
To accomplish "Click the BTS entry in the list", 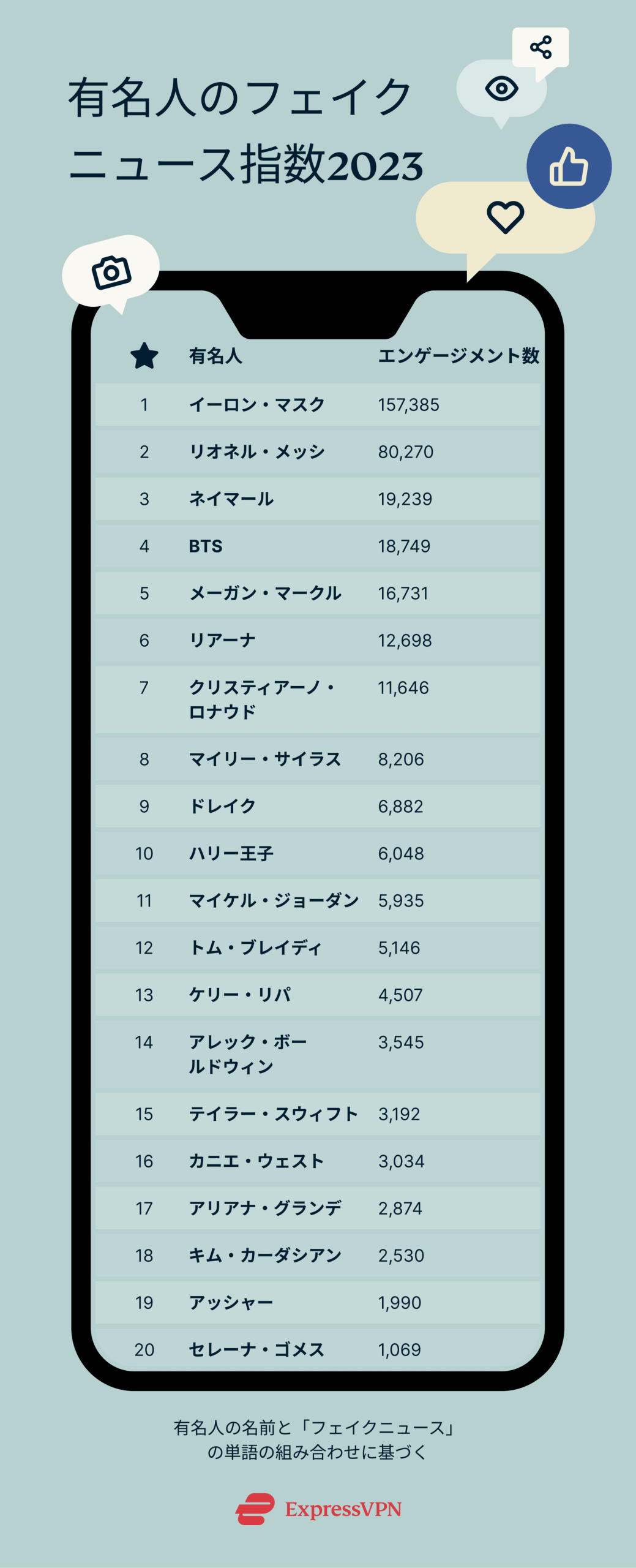I will coord(206,546).
